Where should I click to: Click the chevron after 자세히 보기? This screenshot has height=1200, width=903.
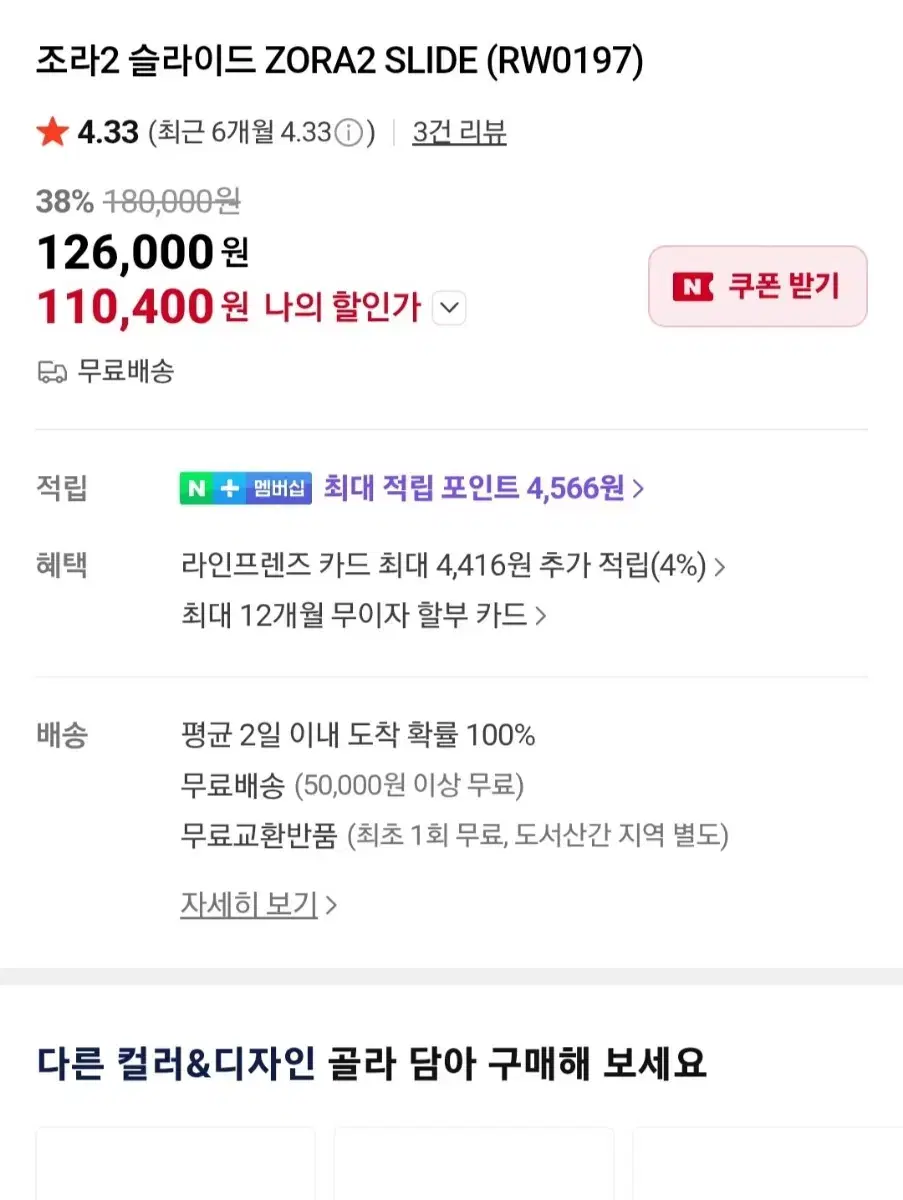(331, 906)
